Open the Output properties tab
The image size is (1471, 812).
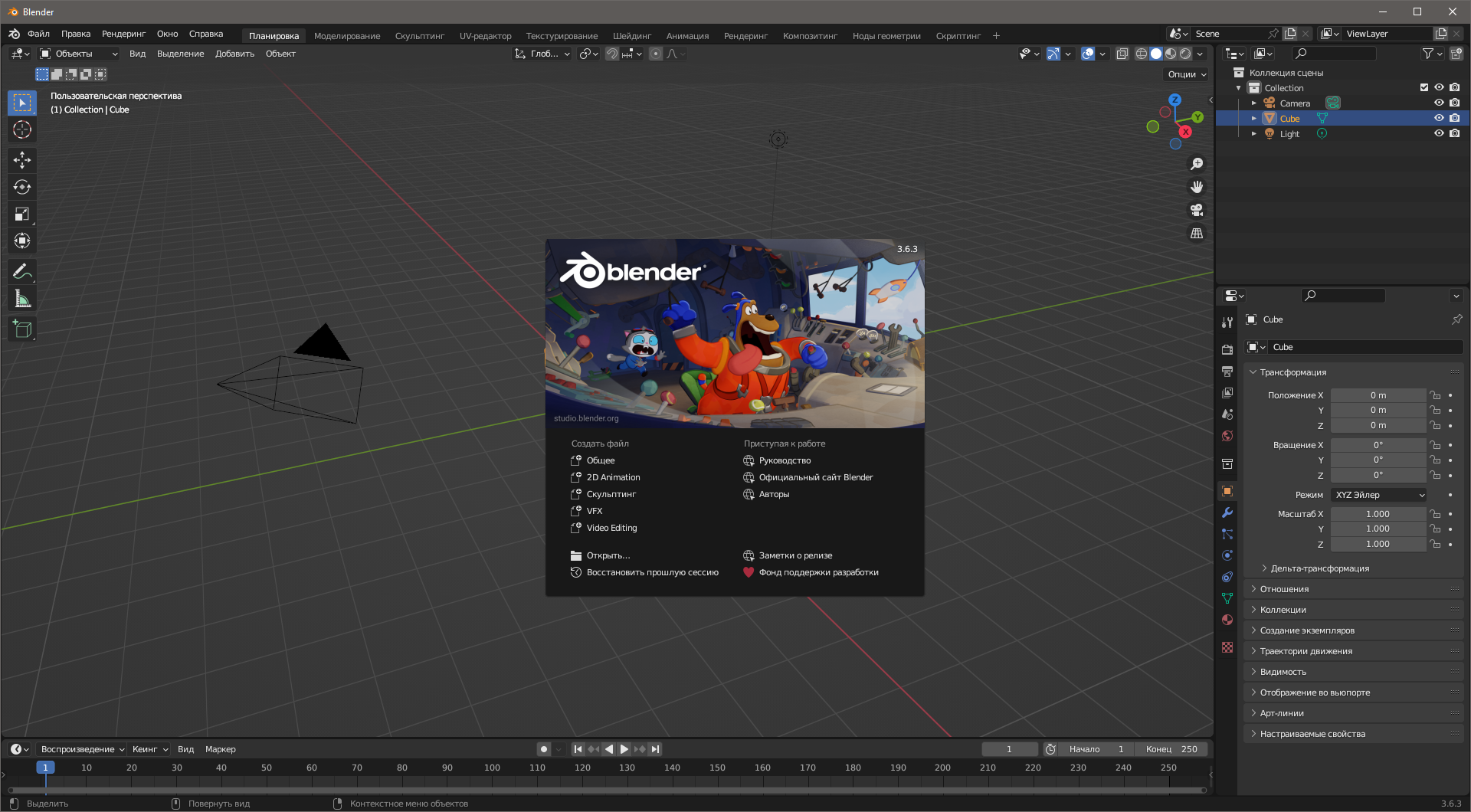pyautogui.click(x=1227, y=371)
